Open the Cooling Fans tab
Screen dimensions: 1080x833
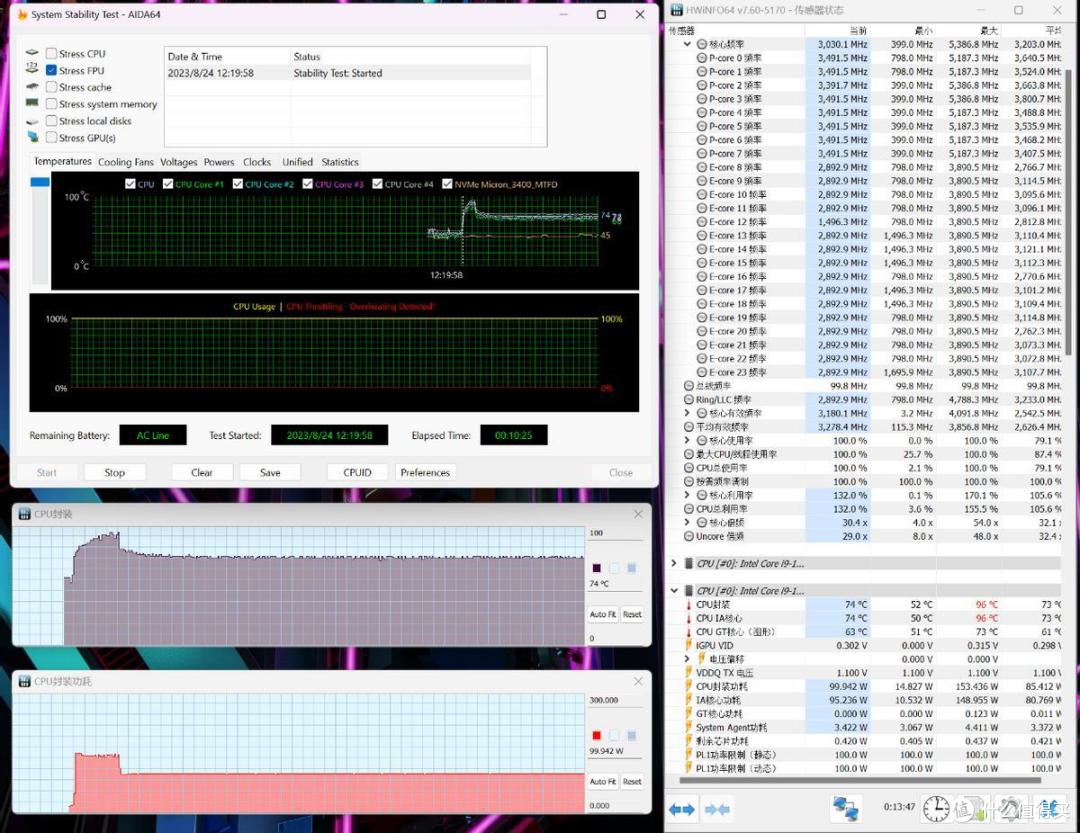coord(125,162)
